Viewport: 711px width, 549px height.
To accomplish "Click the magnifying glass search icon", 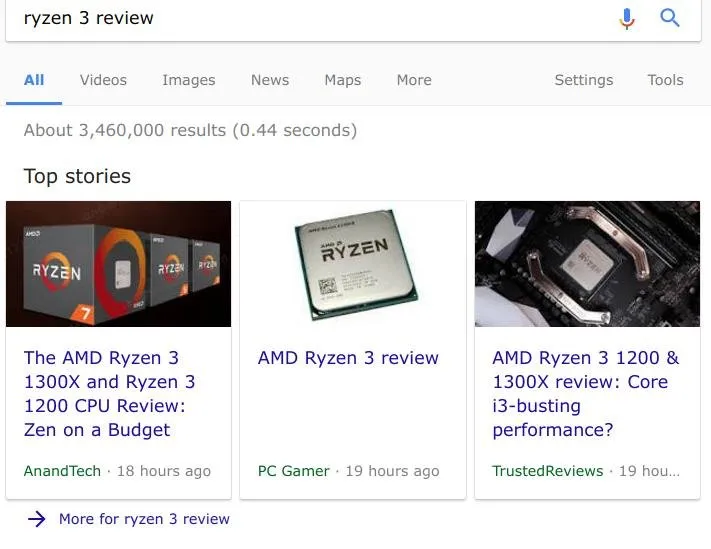I will click(x=669, y=18).
